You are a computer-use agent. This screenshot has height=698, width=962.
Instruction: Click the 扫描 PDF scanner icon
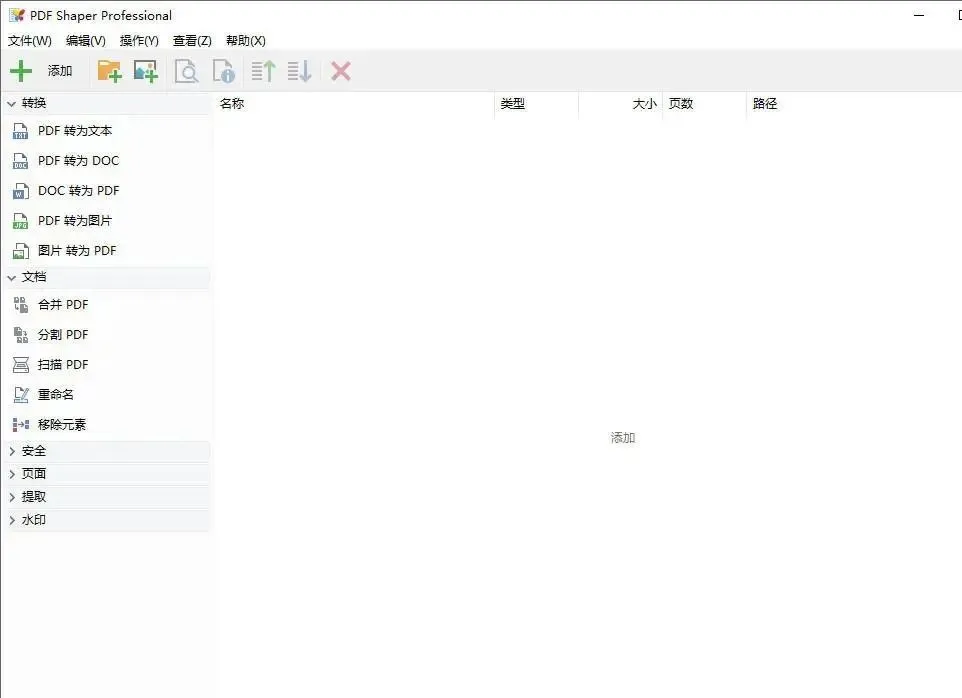20,365
